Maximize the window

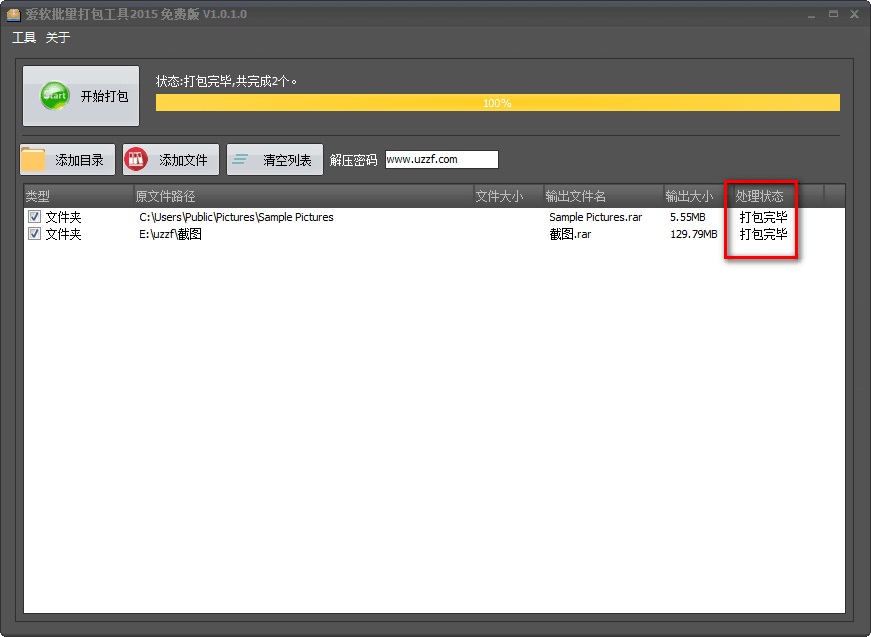[x=833, y=14]
